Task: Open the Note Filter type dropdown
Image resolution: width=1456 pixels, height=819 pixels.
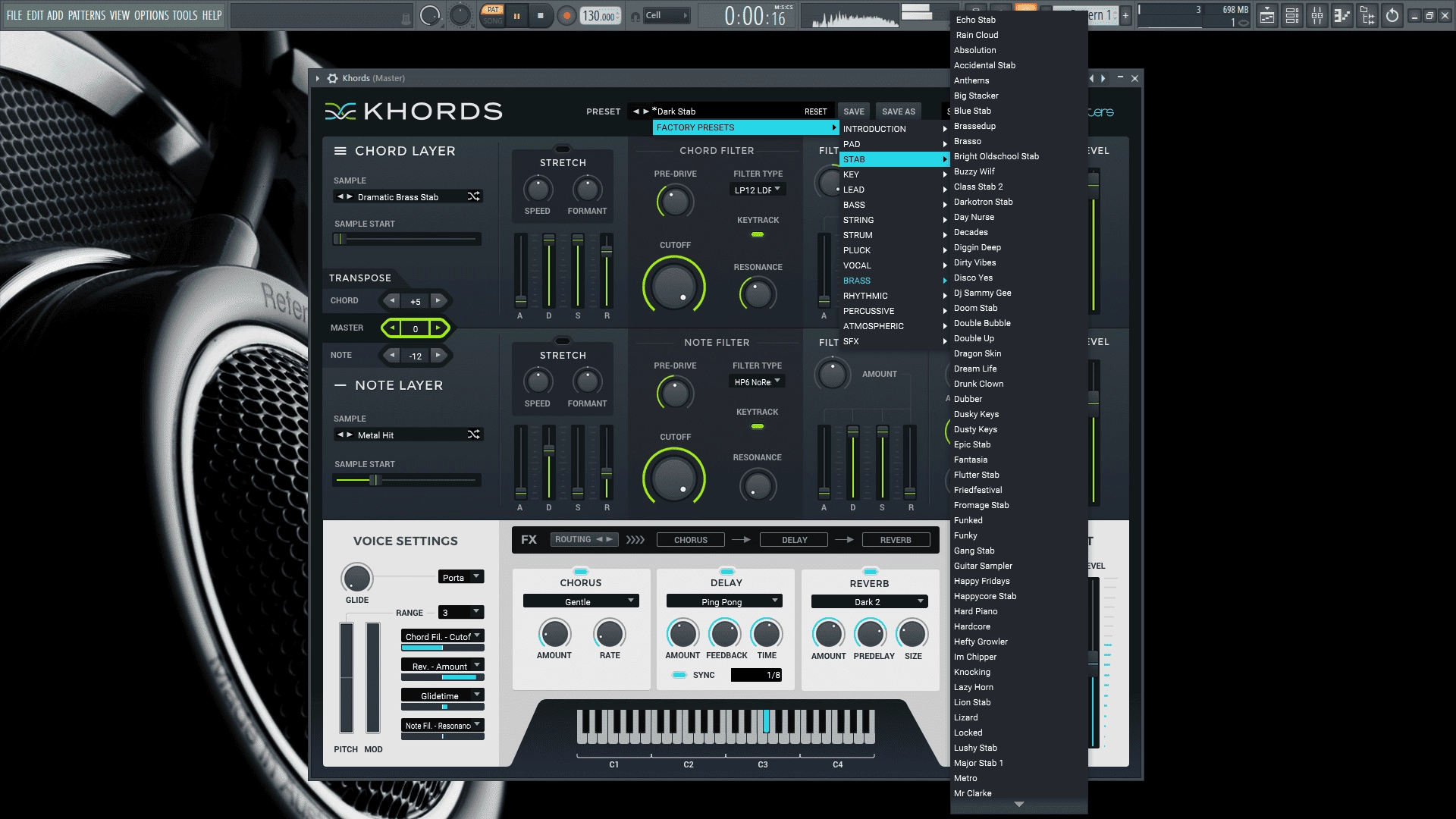Action: click(x=758, y=381)
